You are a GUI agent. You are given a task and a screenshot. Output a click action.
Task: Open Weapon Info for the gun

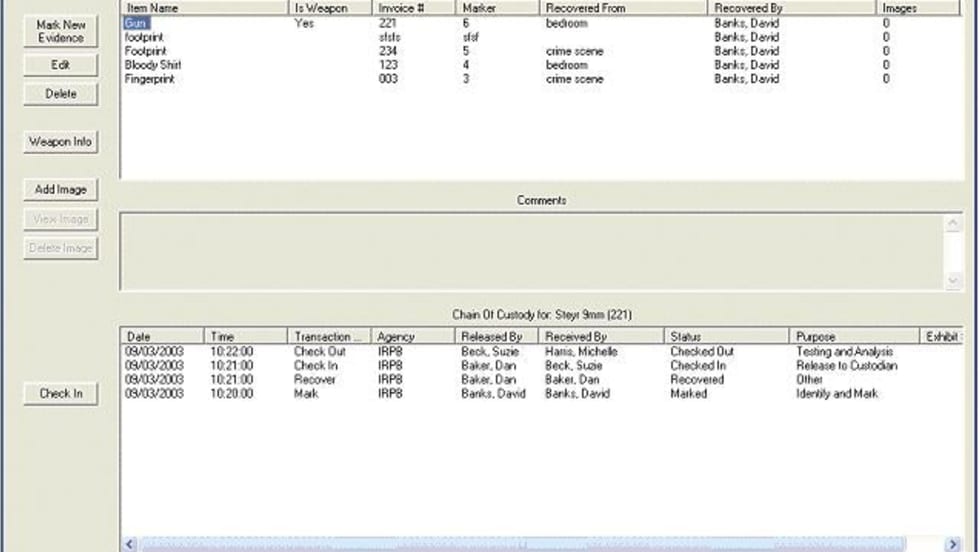tap(60, 142)
